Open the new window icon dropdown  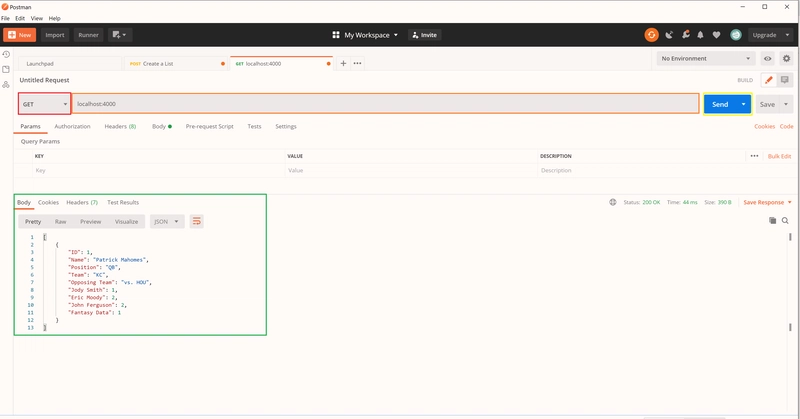pos(119,35)
